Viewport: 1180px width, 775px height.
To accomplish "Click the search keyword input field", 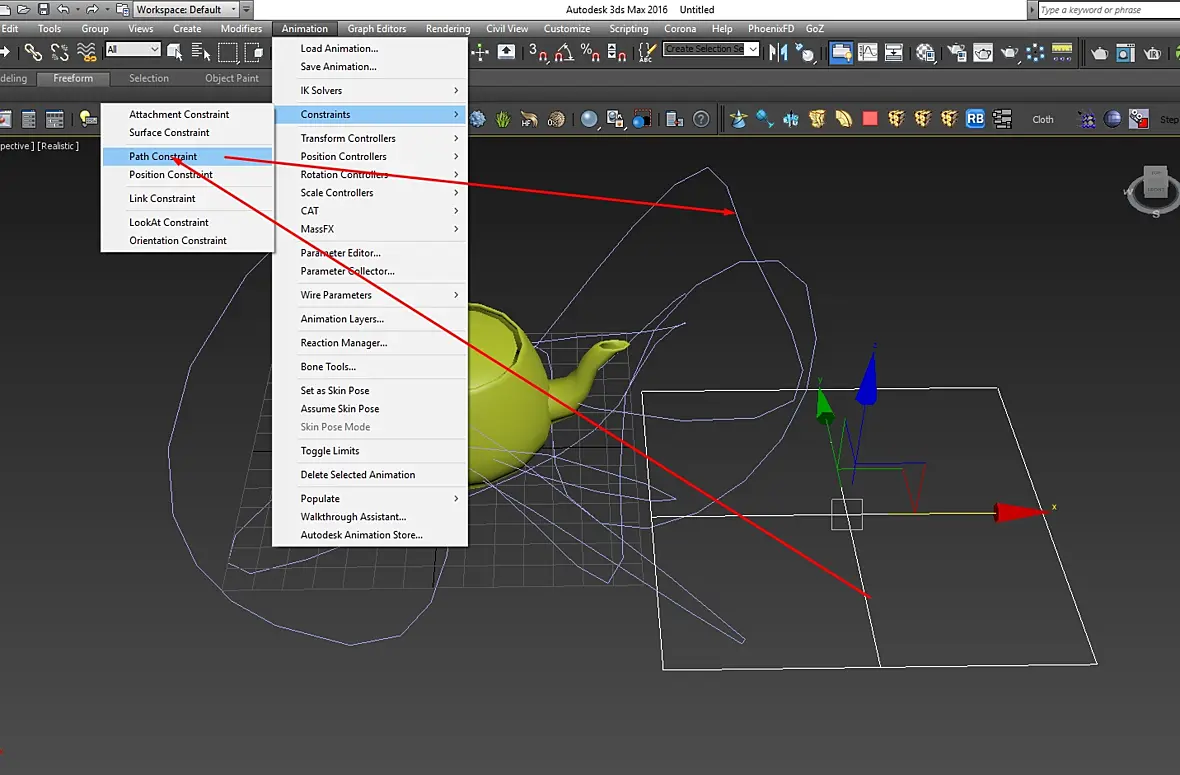I will (x=1108, y=10).
